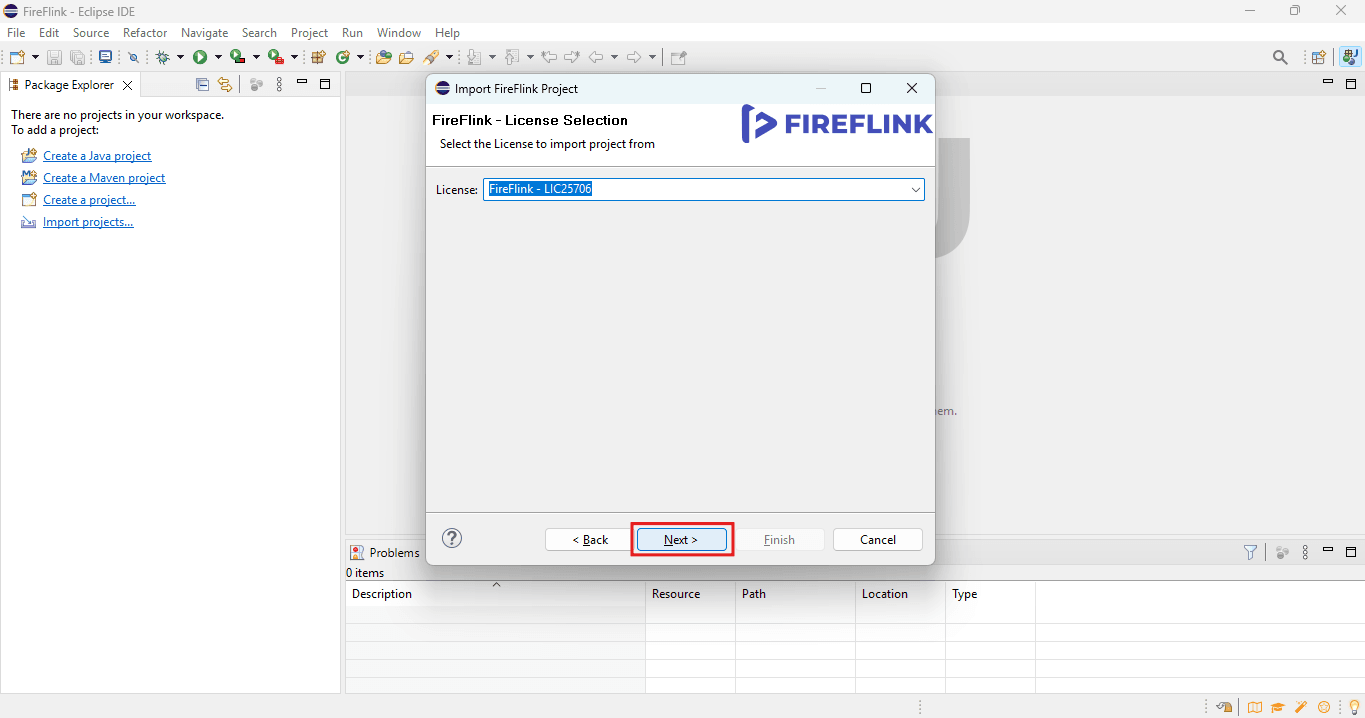Click the Back button in dialog
The width and height of the screenshot is (1365, 718).
(590, 539)
